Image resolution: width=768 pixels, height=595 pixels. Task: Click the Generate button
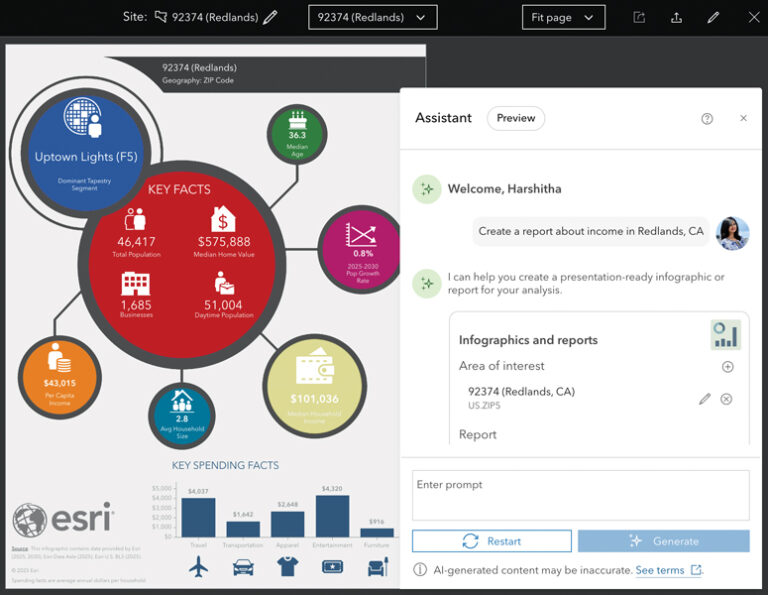point(664,541)
